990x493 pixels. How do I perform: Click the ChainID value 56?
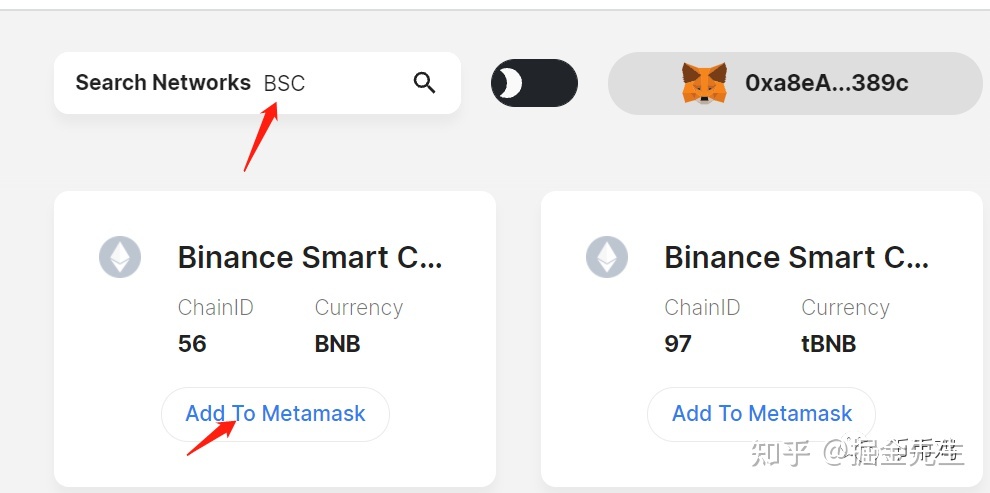click(x=192, y=344)
